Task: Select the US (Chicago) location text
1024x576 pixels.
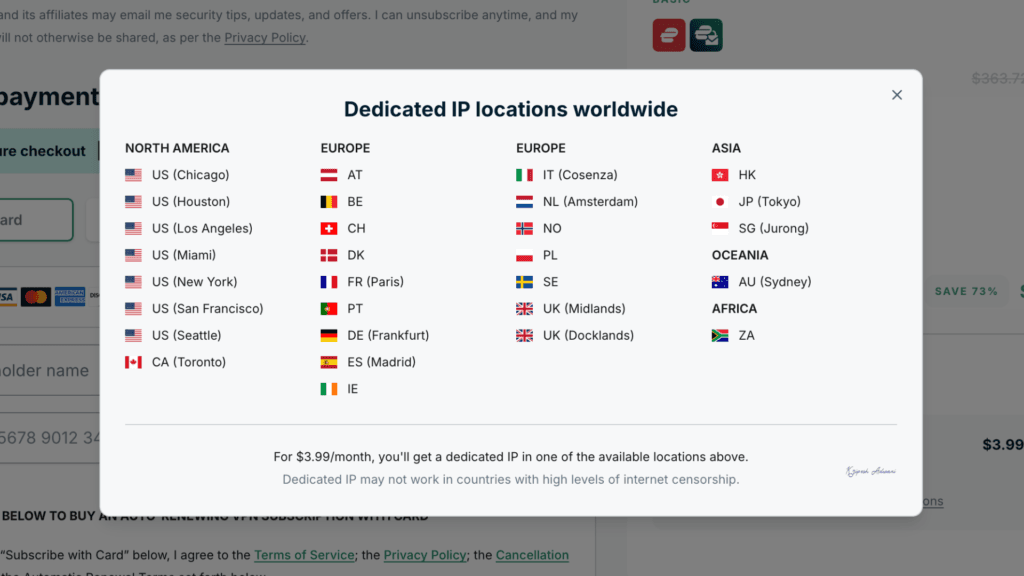Action: pos(191,175)
